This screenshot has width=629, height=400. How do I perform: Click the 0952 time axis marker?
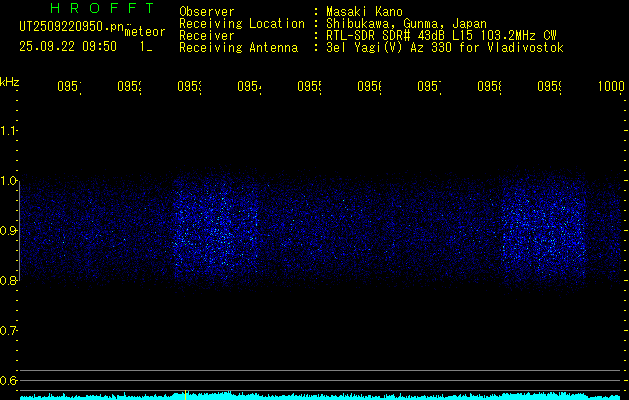(x=130, y=87)
